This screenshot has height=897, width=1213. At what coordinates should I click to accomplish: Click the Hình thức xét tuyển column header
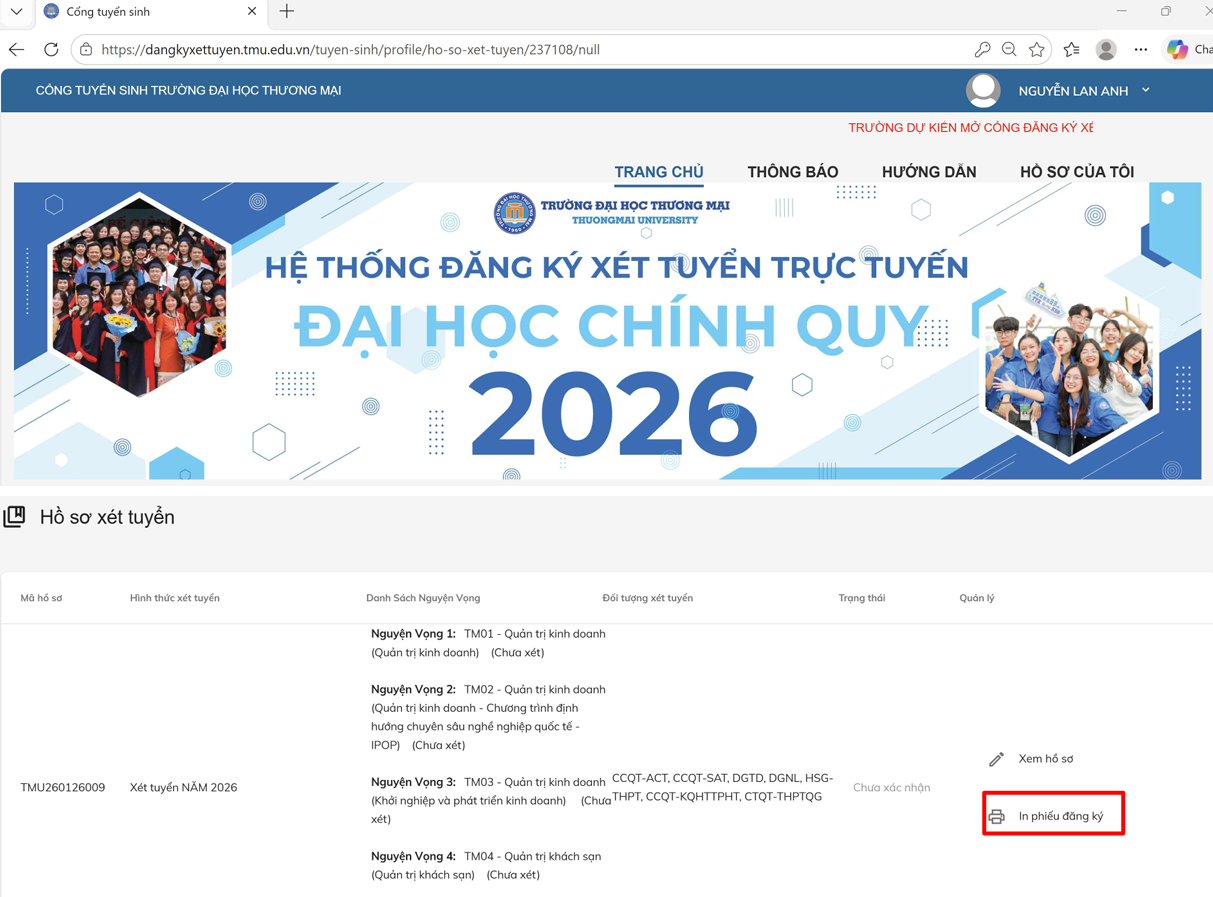point(175,598)
